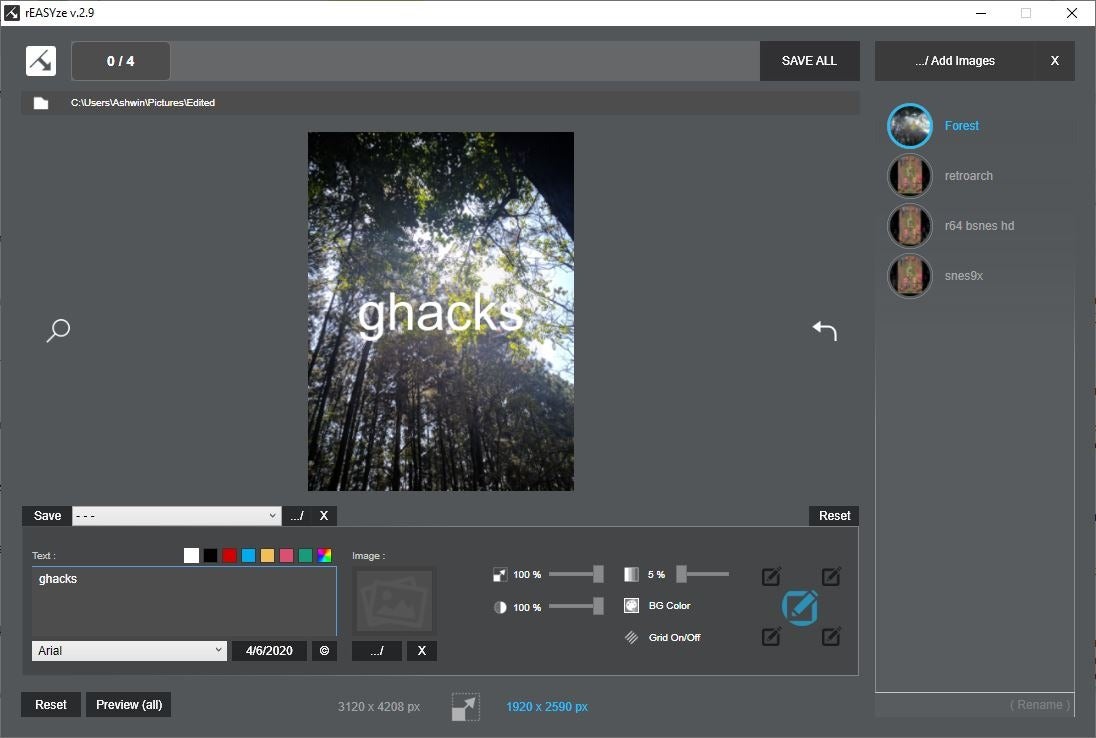Click the Save preset button

(x=48, y=516)
